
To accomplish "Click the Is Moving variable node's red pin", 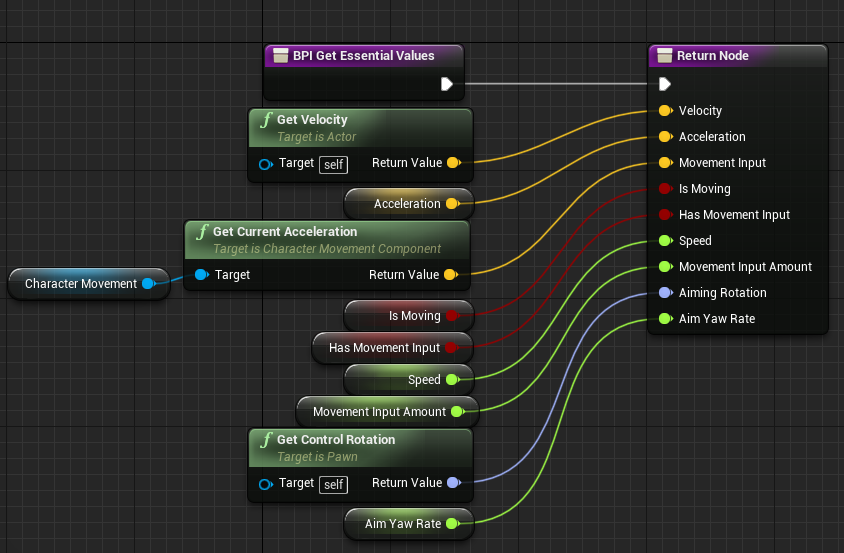I will point(451,316).
